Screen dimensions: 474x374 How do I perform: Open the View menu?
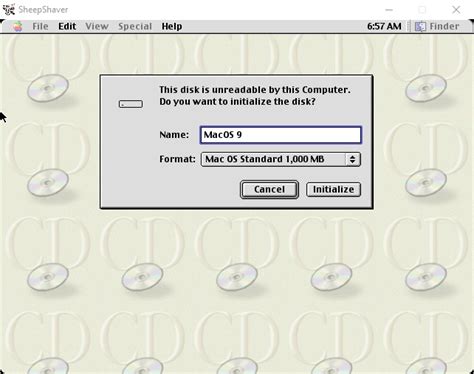click(x=97, y=26)
